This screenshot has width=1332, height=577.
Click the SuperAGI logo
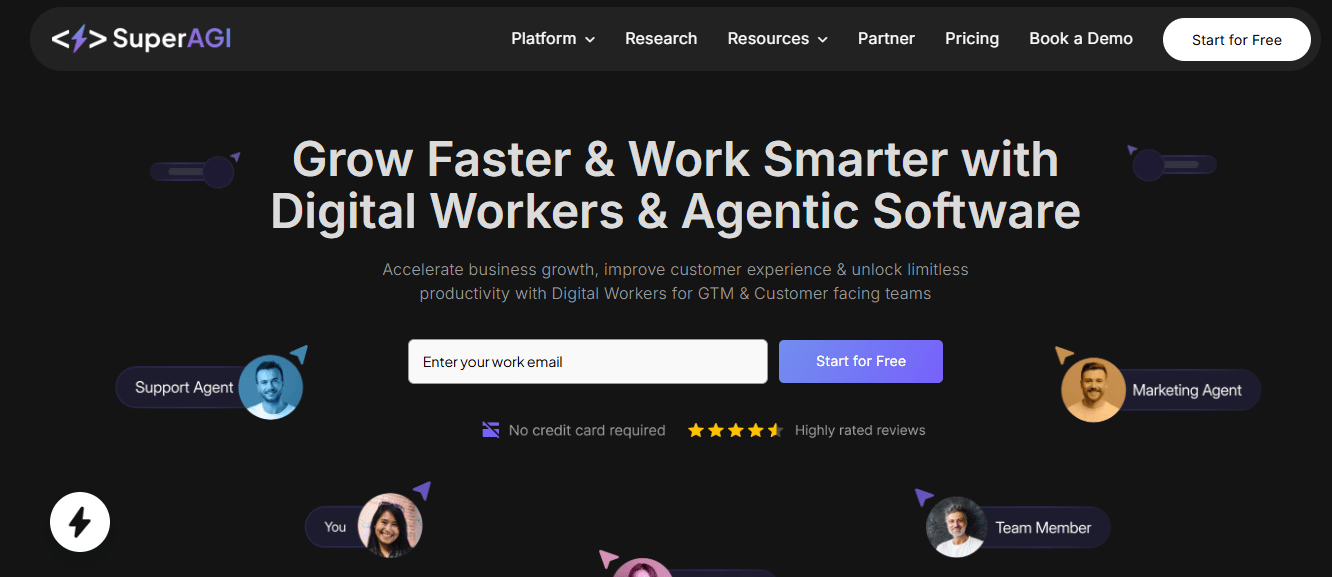click(141, 39)
